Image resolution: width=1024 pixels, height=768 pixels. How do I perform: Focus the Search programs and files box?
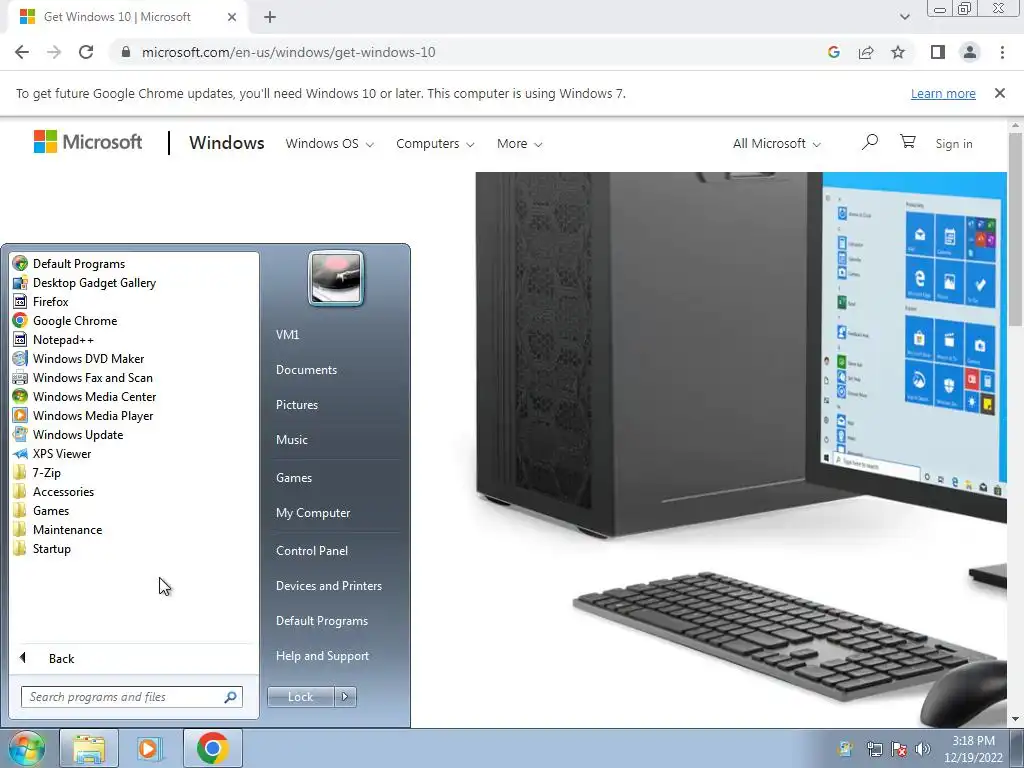(x=131, y=697)
